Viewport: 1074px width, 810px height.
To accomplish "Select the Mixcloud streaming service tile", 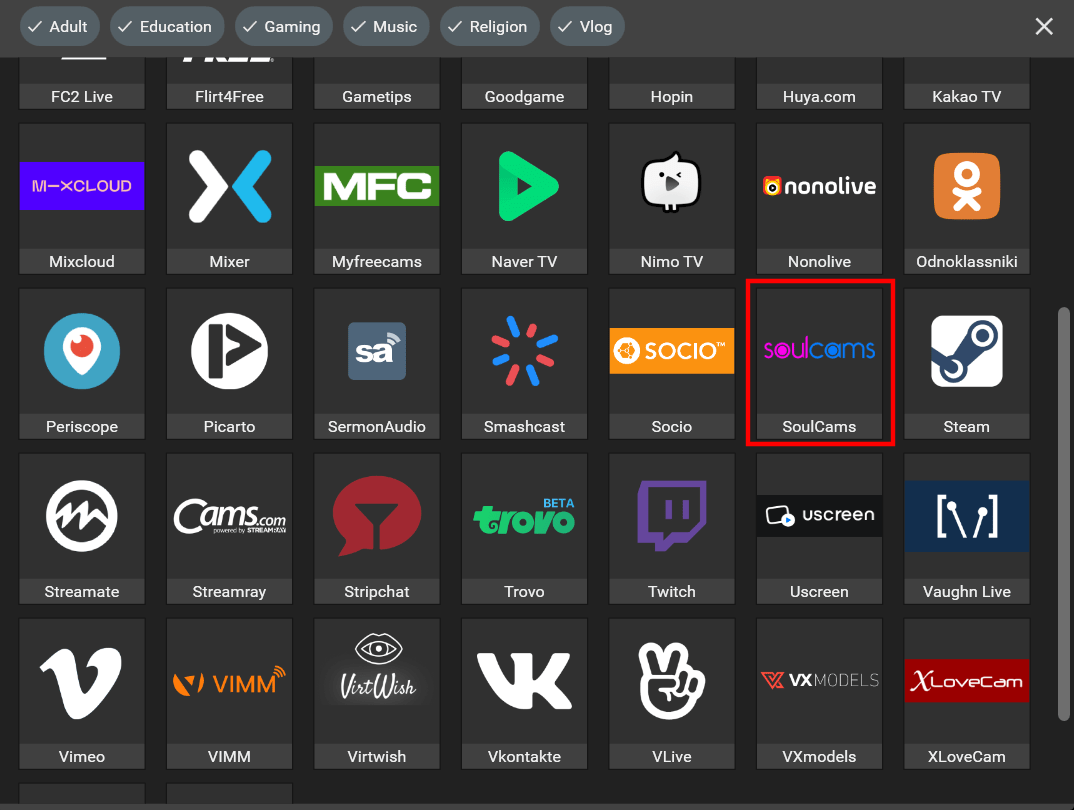I will tap(82, 199).
